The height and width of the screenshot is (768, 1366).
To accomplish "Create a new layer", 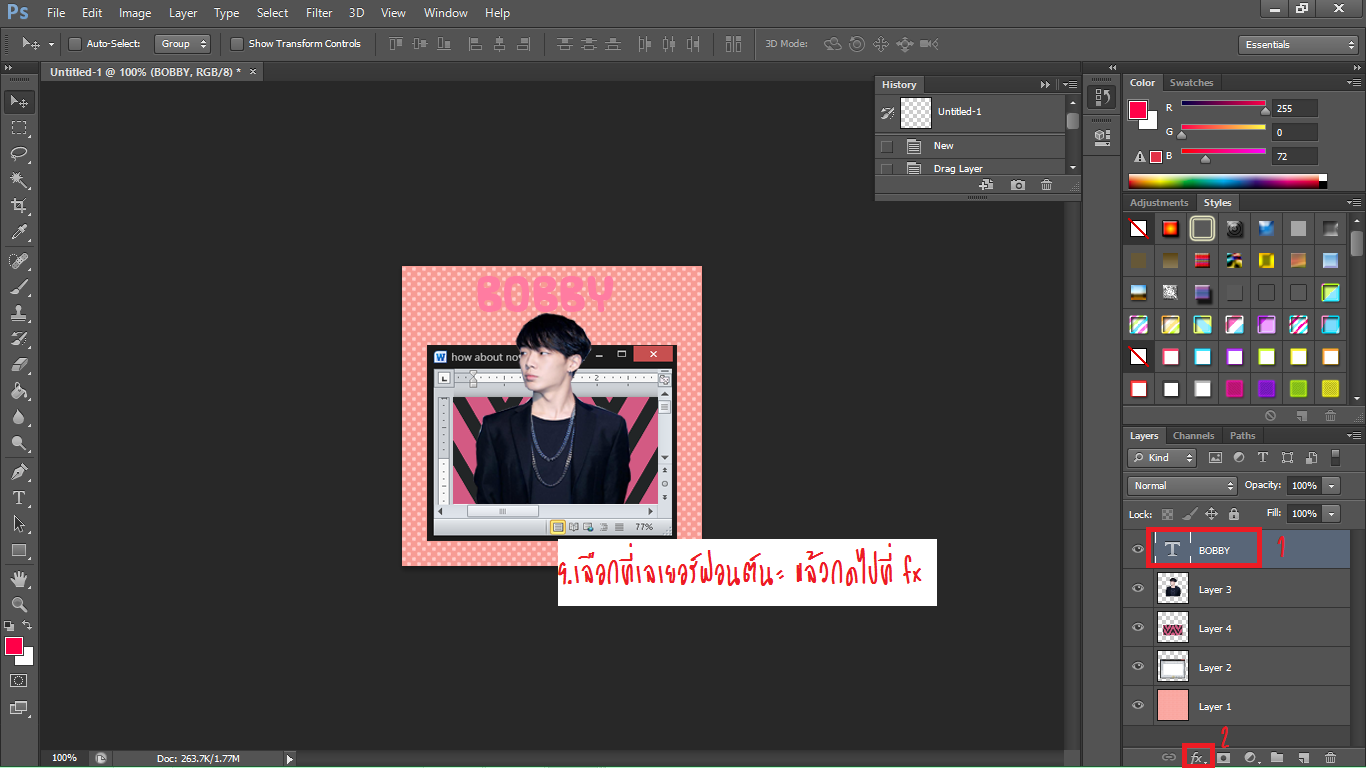I will 1303,758.
